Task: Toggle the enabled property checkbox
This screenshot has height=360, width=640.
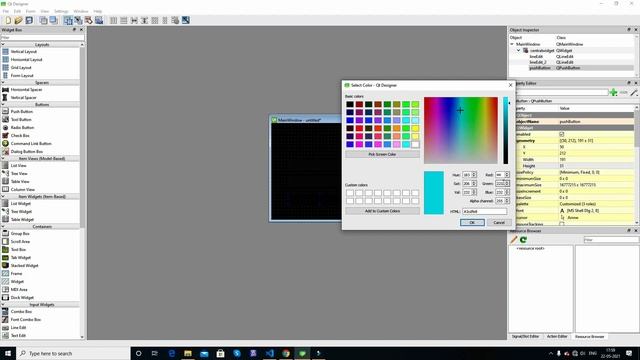Action: point(562,134)
